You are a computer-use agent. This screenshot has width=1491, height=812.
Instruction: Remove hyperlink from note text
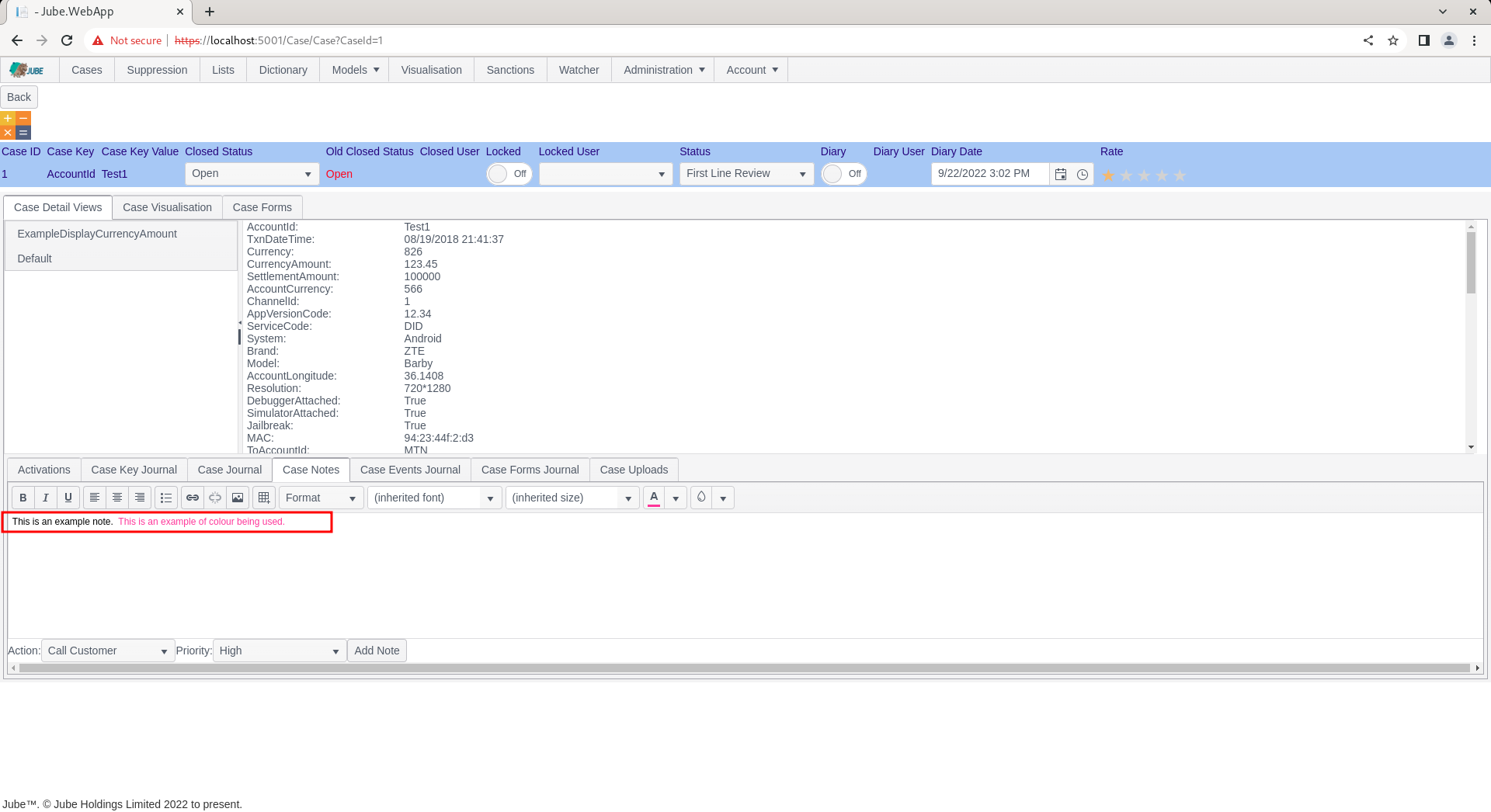coord(215,498)
